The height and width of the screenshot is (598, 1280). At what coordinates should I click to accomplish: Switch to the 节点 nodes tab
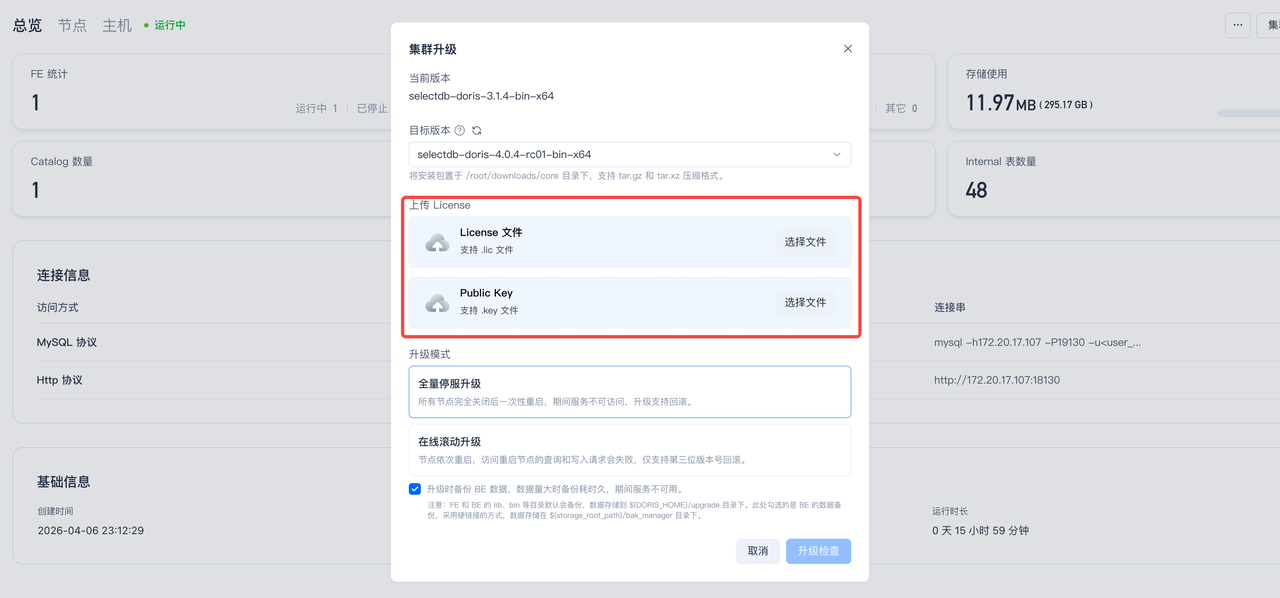72,25
